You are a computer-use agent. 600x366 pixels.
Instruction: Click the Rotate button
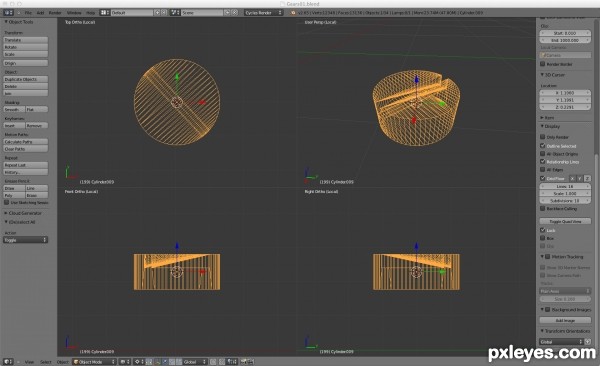tap(26, 47)
